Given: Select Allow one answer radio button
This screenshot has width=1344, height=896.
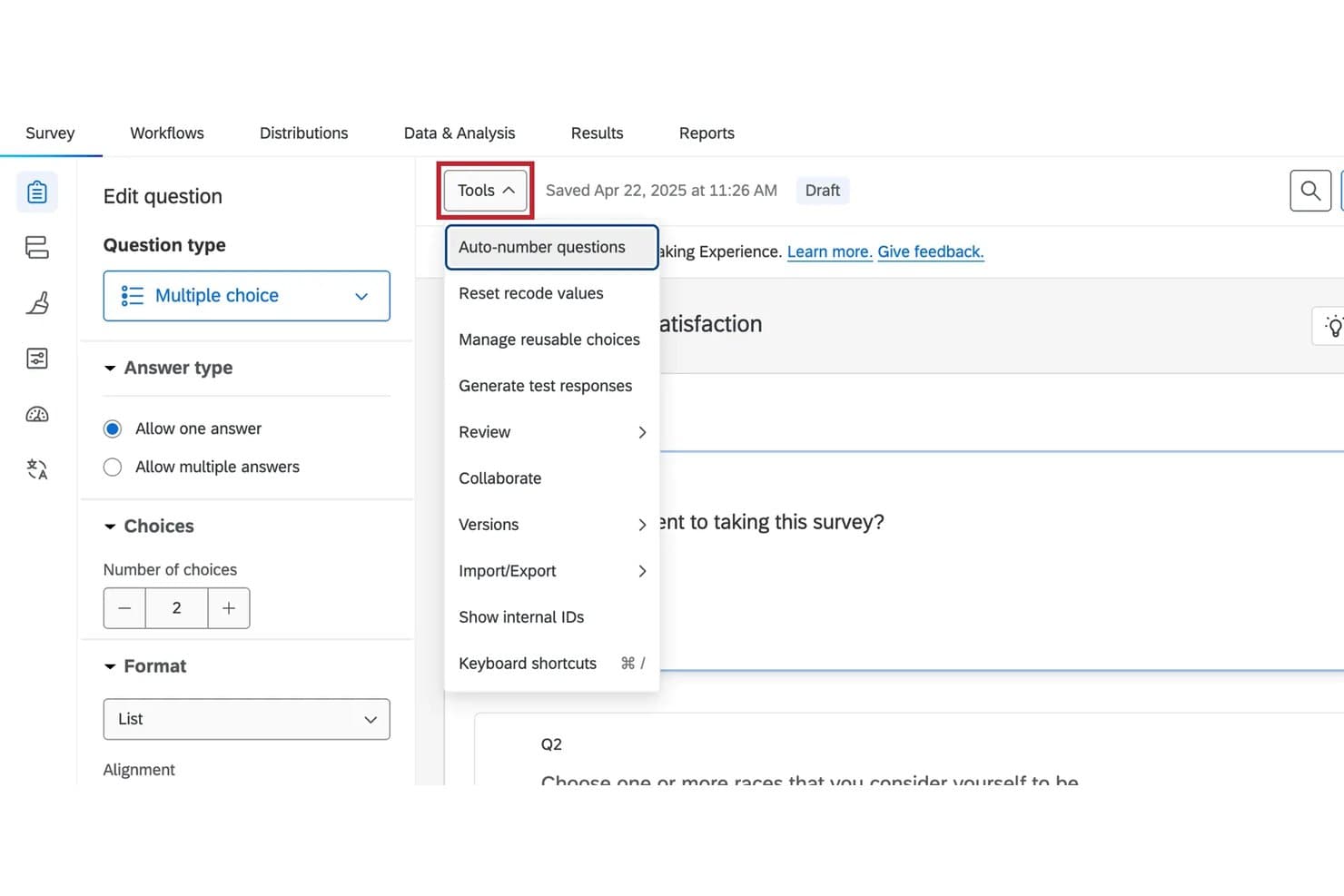Looking at the screenshot, I should 113,428.
